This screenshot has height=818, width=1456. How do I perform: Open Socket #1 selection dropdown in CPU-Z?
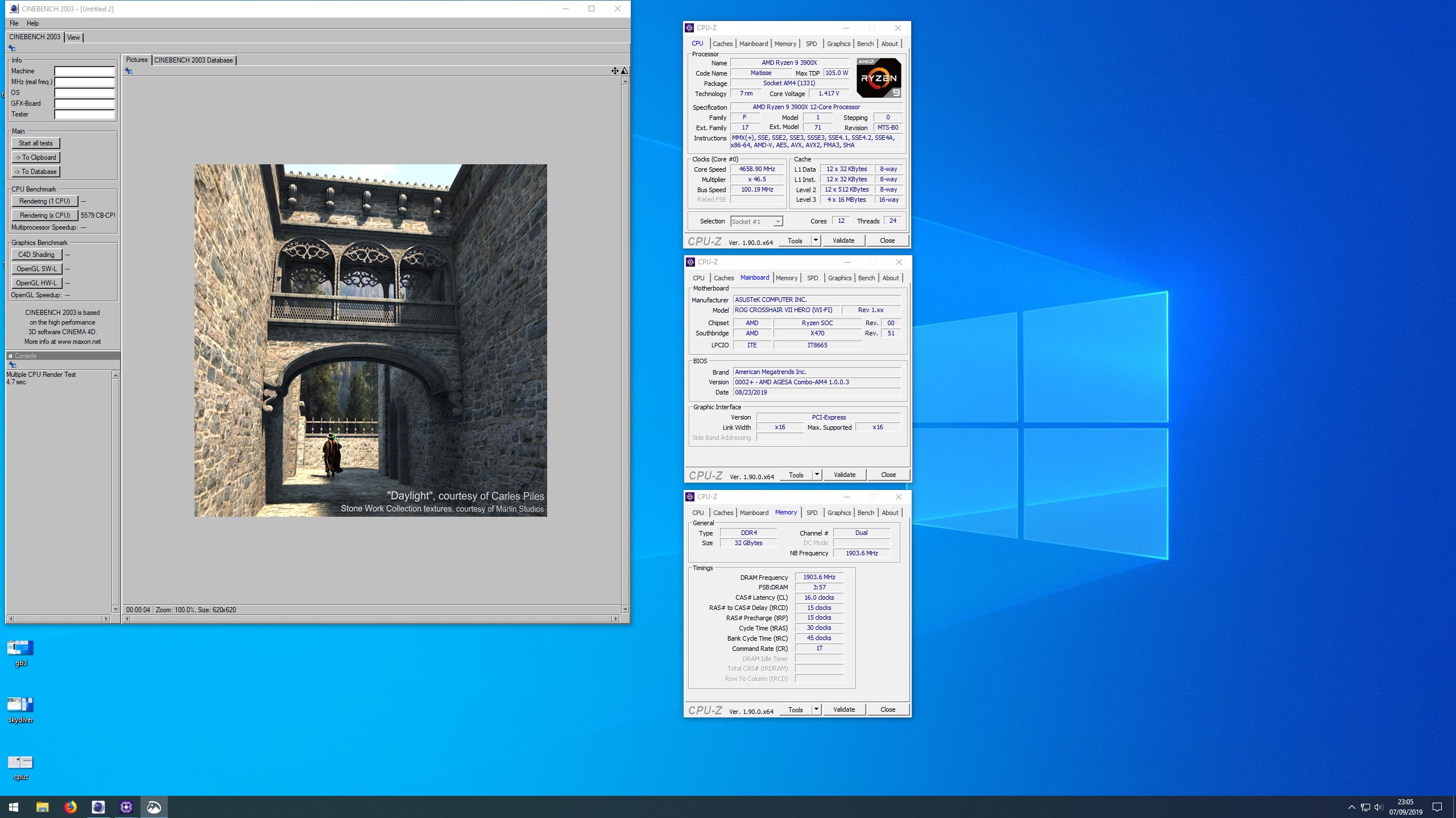coord(756,222)
